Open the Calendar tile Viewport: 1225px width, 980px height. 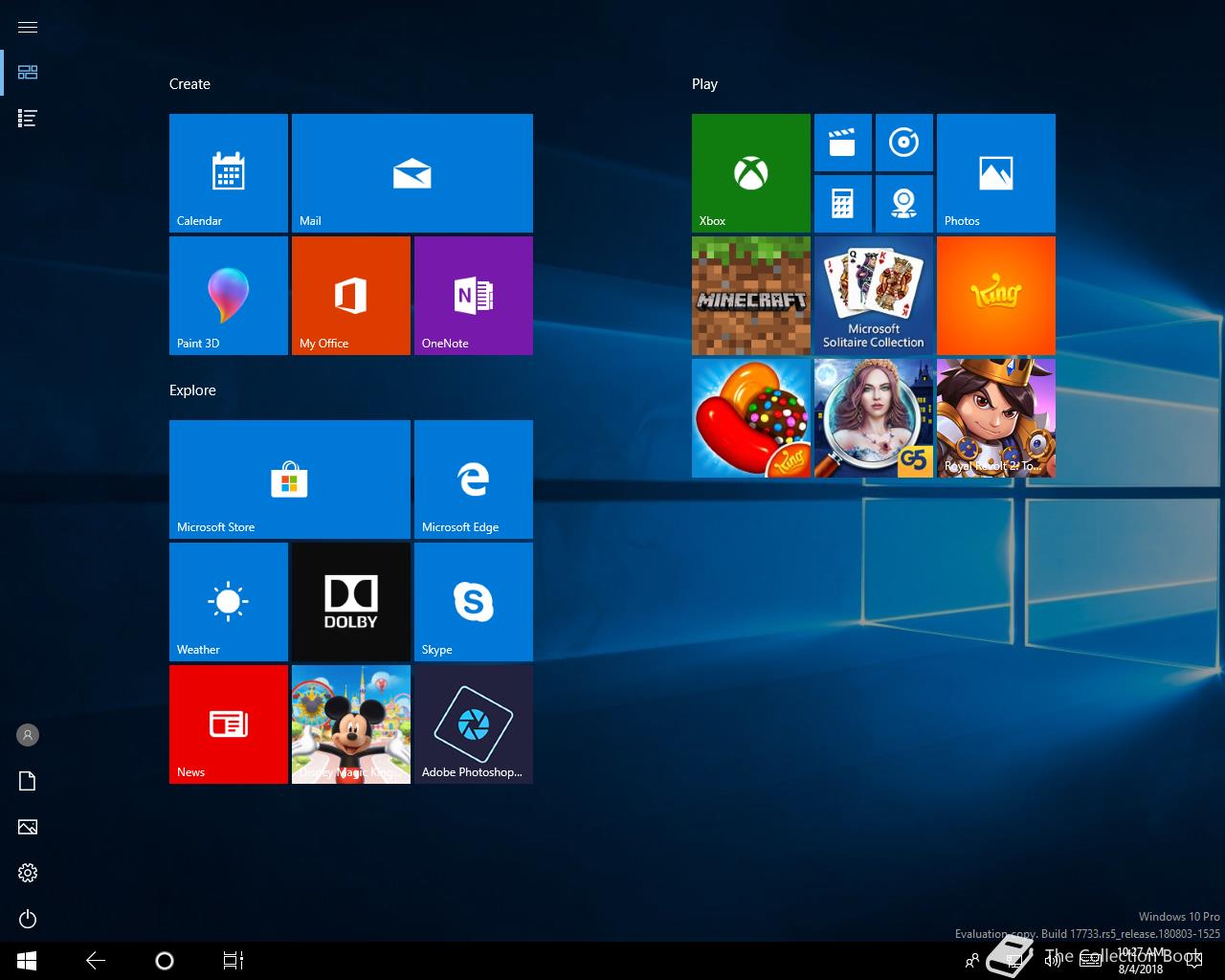coord(229,173)
